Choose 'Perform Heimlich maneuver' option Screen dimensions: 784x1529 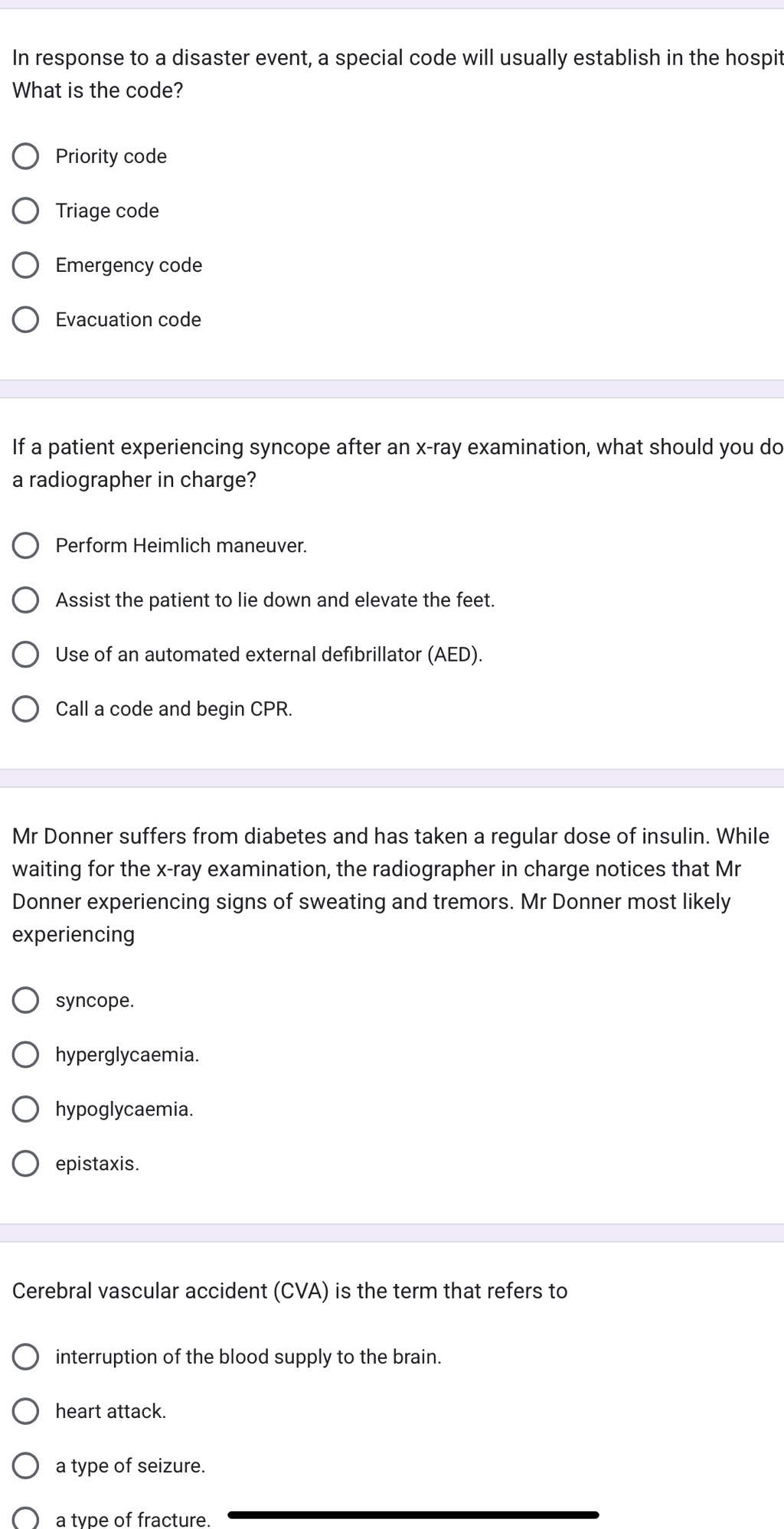26,546
